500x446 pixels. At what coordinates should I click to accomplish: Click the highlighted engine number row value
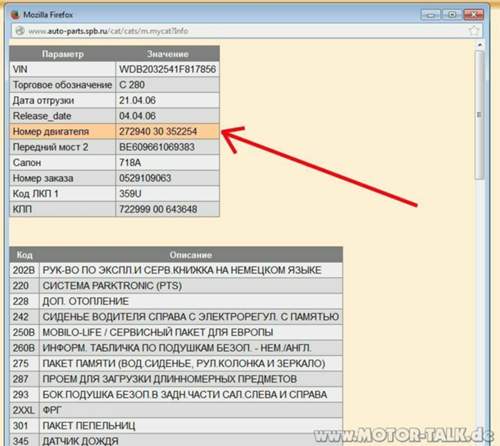click(167, 131)
